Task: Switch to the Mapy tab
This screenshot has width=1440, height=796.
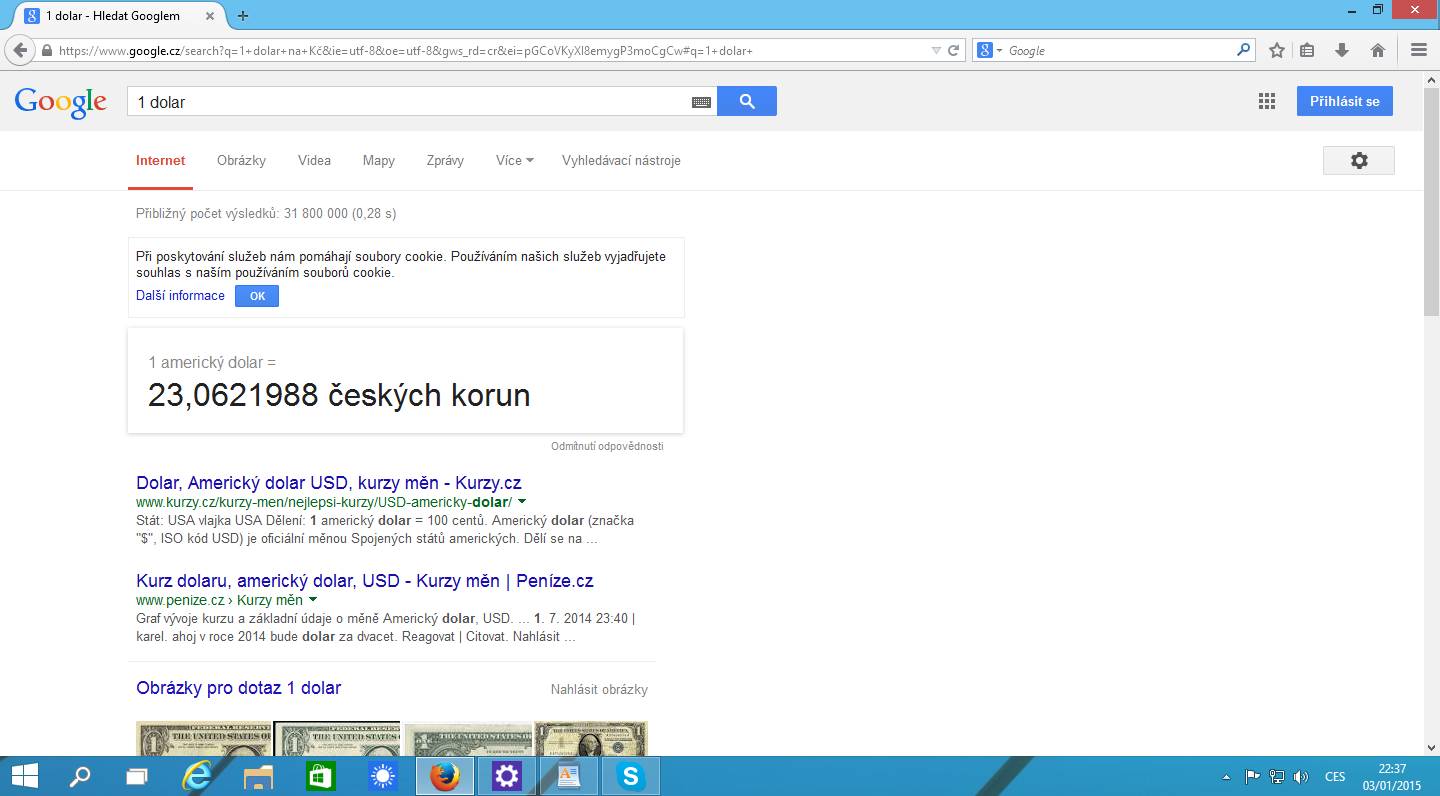Action: (x=379, y=160)
